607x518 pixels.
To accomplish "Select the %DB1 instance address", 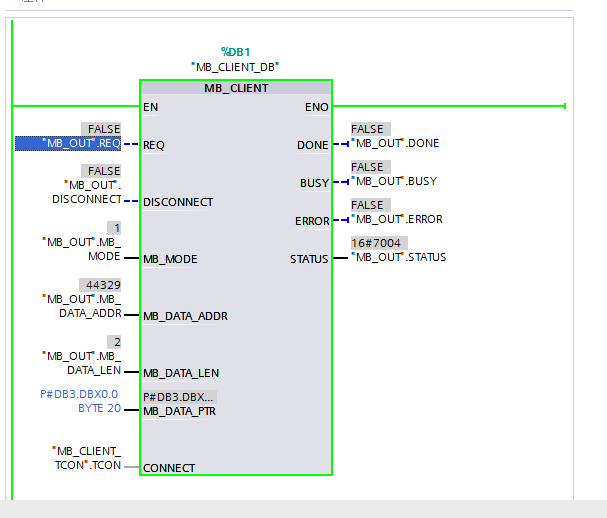I will (x=235, y=52).
